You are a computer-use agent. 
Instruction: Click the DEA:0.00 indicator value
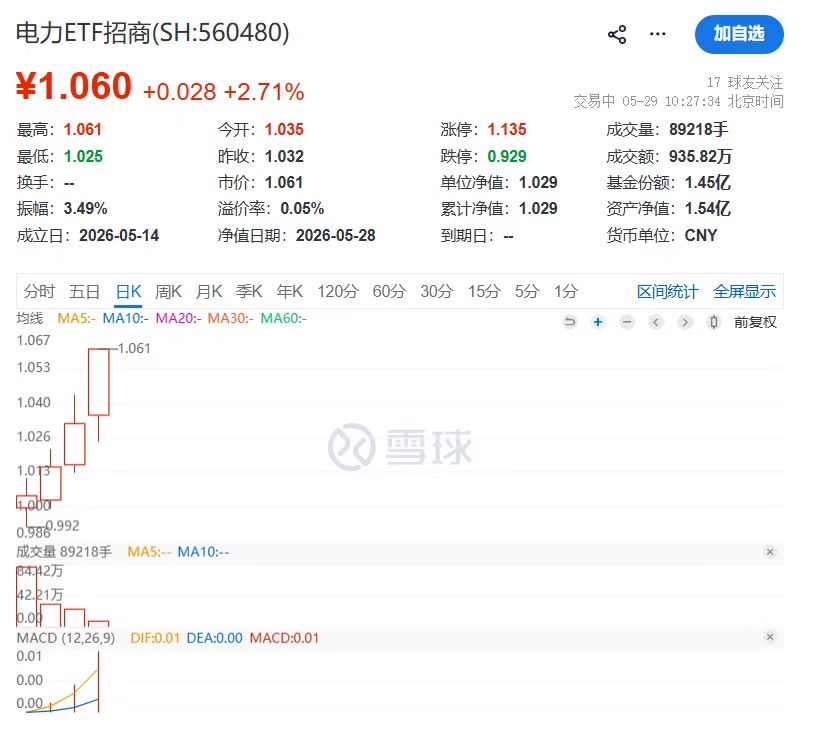click(214, 638)
